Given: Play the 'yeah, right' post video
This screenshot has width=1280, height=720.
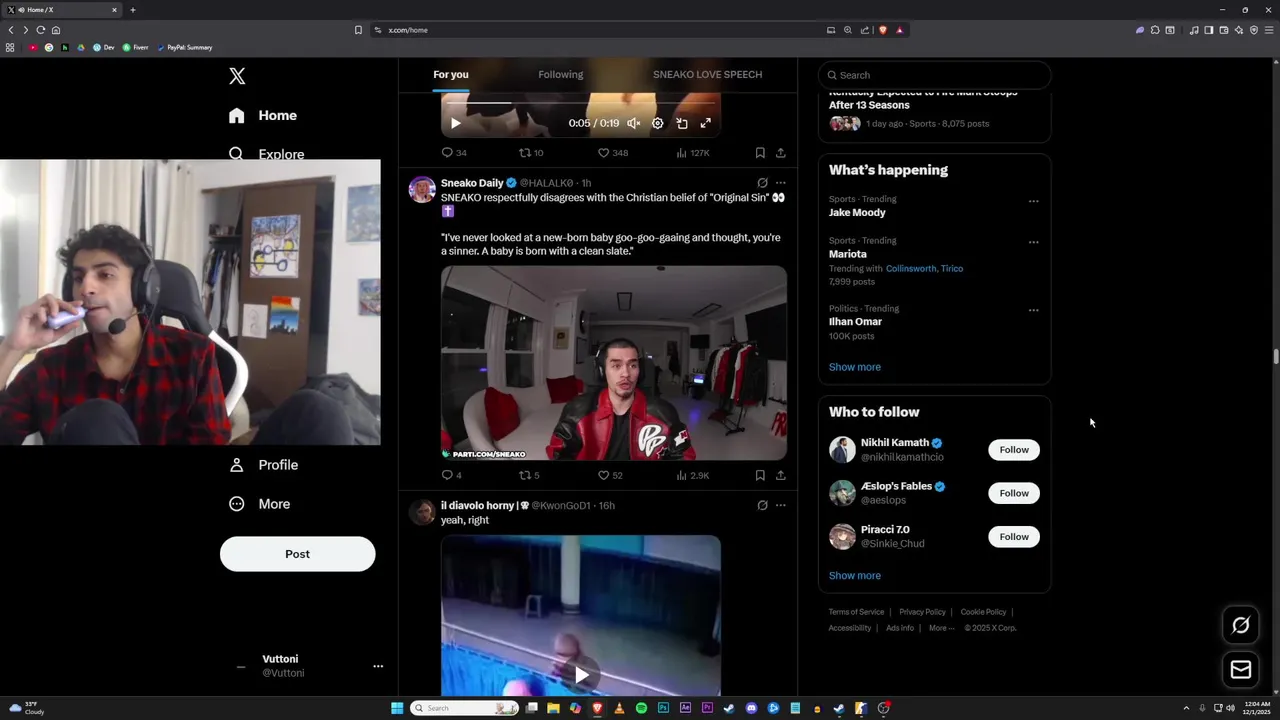Looking at the screenshot, I should [581, 675].
